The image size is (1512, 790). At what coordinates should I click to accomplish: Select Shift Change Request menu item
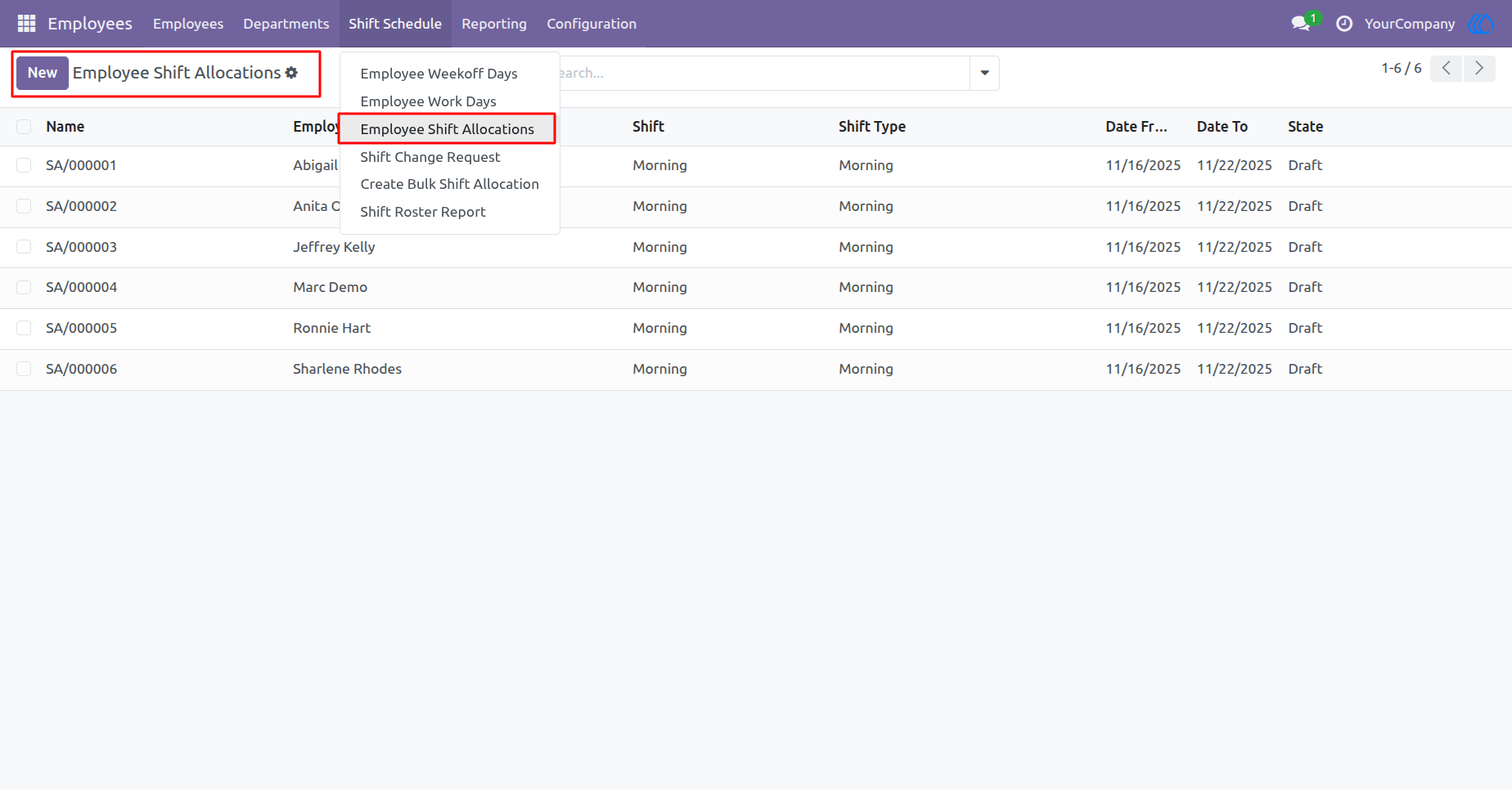[x=449, y=157]
